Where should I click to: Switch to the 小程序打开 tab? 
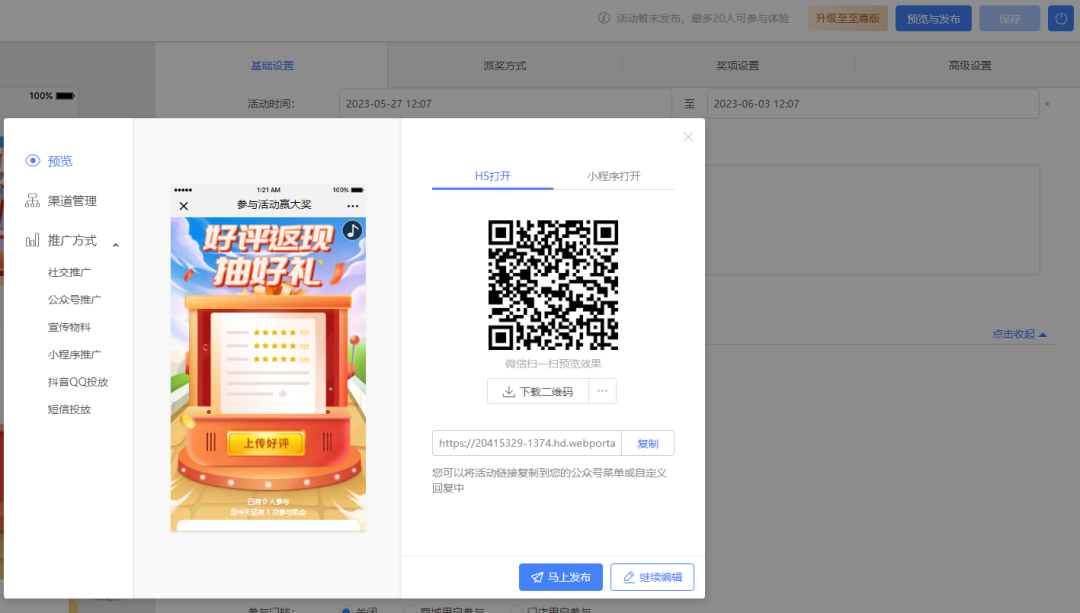614,176
